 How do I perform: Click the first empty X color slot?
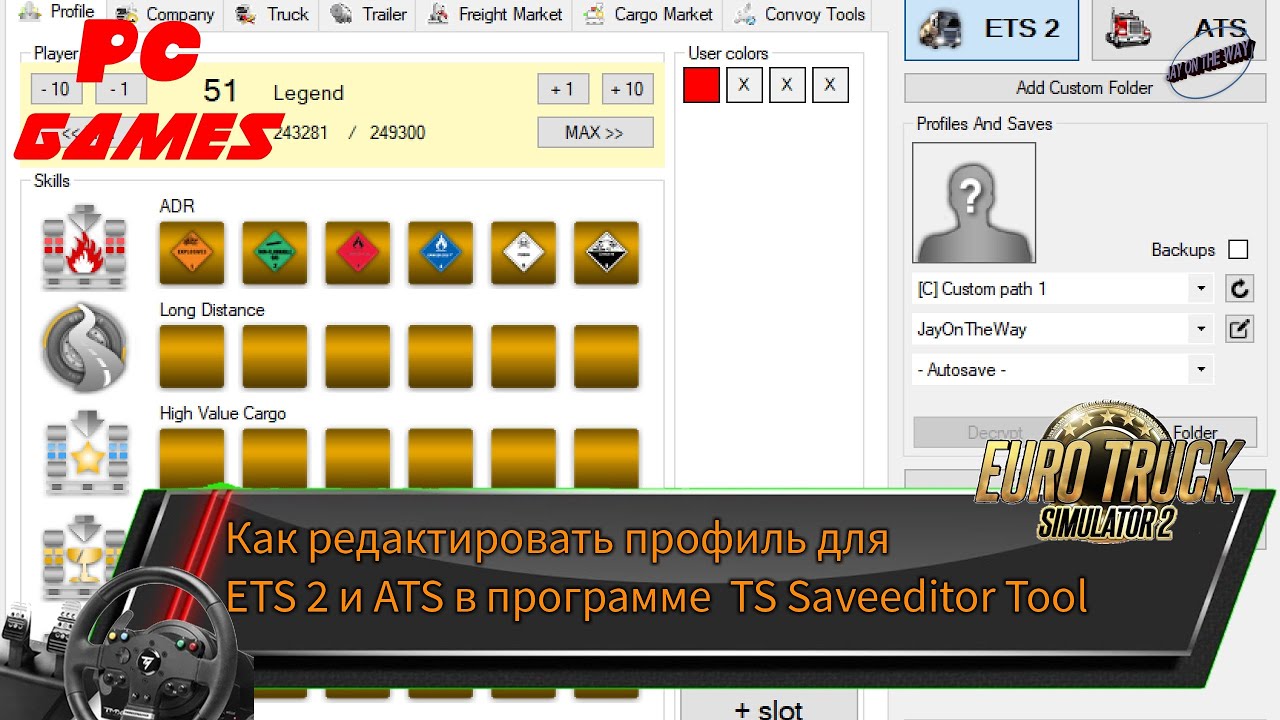tap(744, 86)
